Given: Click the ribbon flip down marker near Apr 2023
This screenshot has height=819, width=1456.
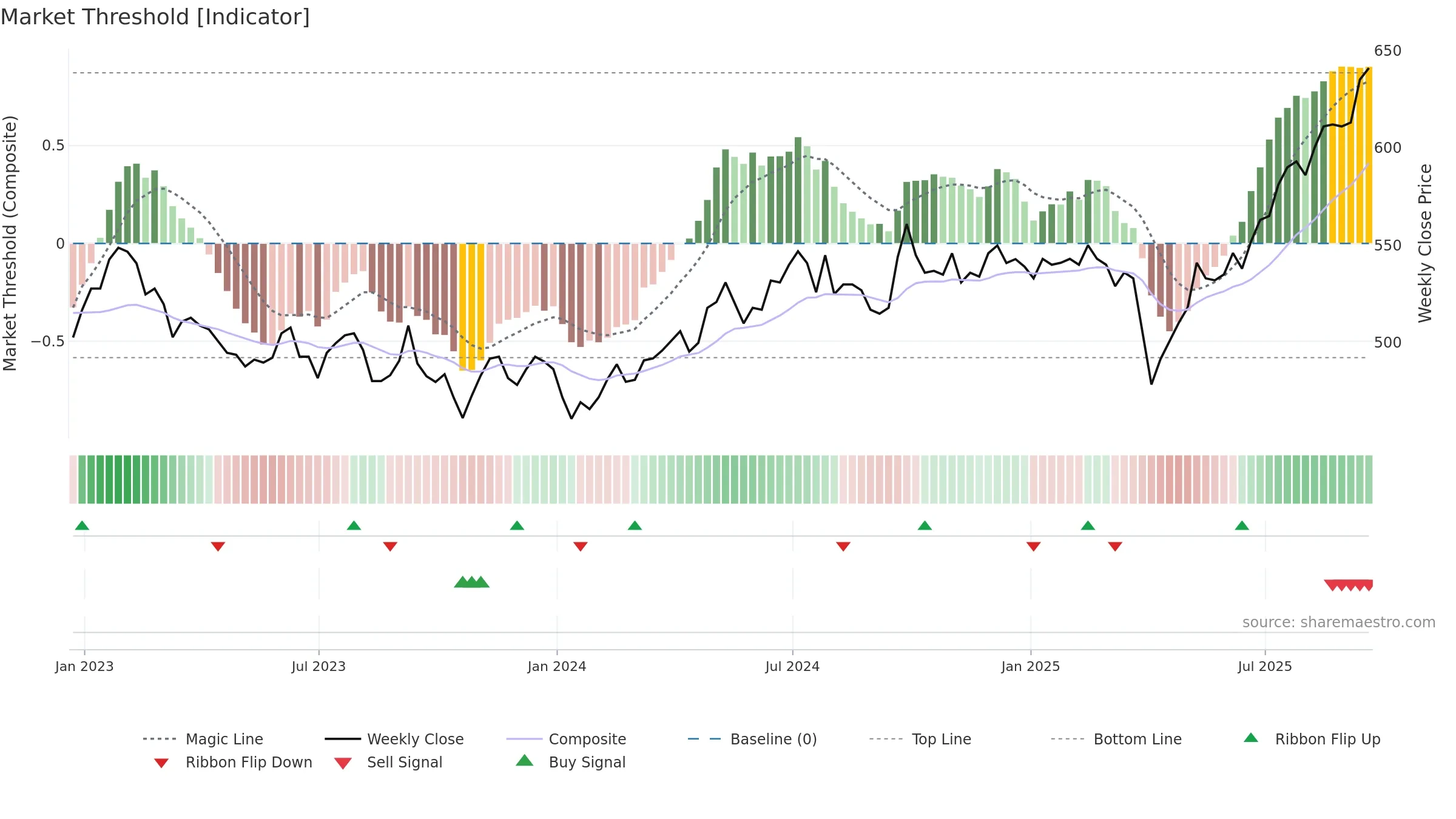Looking at the screenshot, I should (x=218, y=547).
